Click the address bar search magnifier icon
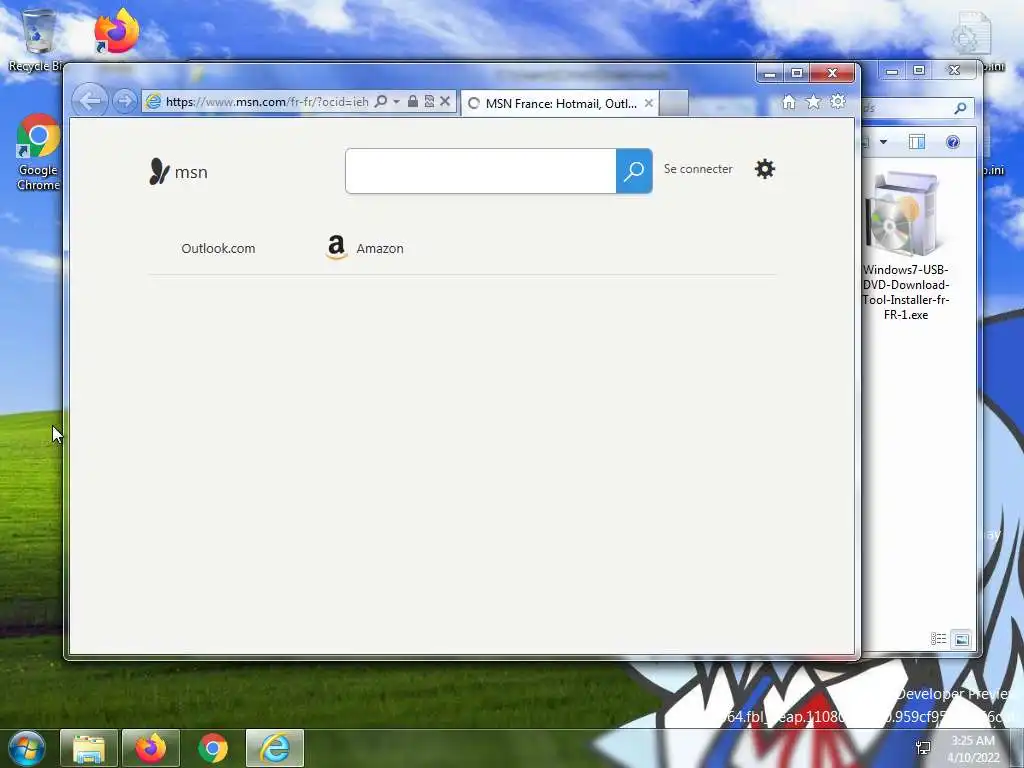This screenshot has height=768, width=1024. click(x=381, y=101)
